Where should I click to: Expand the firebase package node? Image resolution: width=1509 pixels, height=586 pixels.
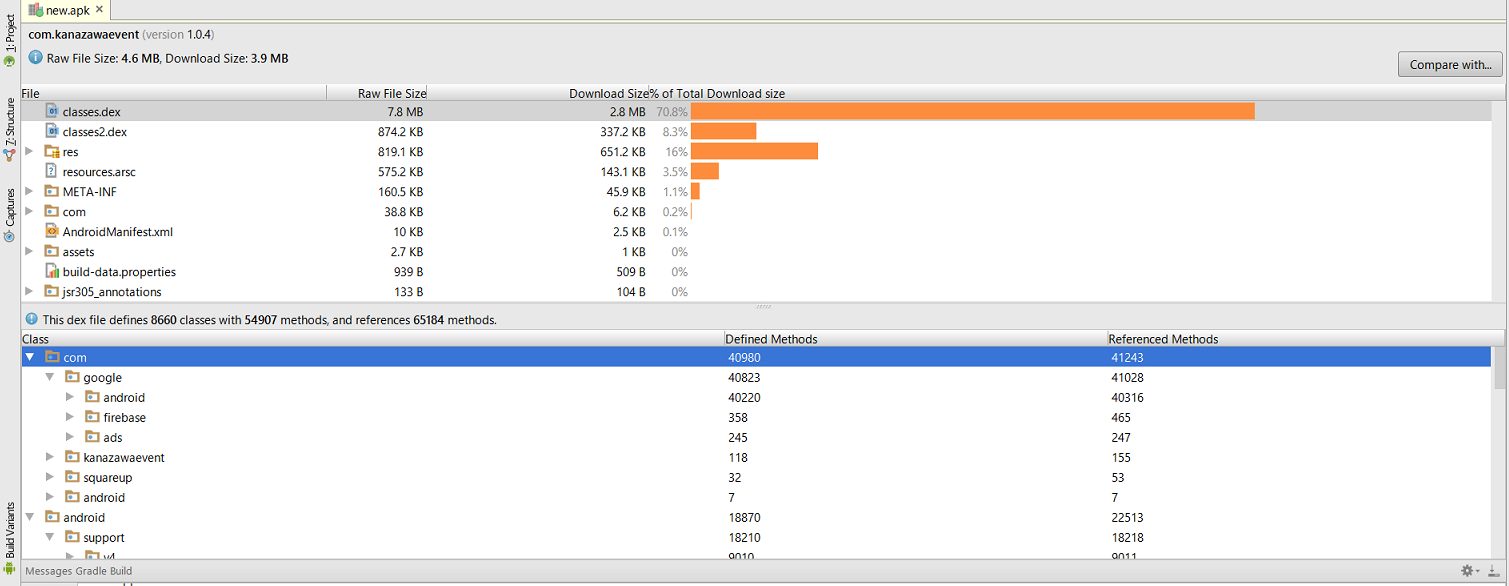[x=69, y=417]
